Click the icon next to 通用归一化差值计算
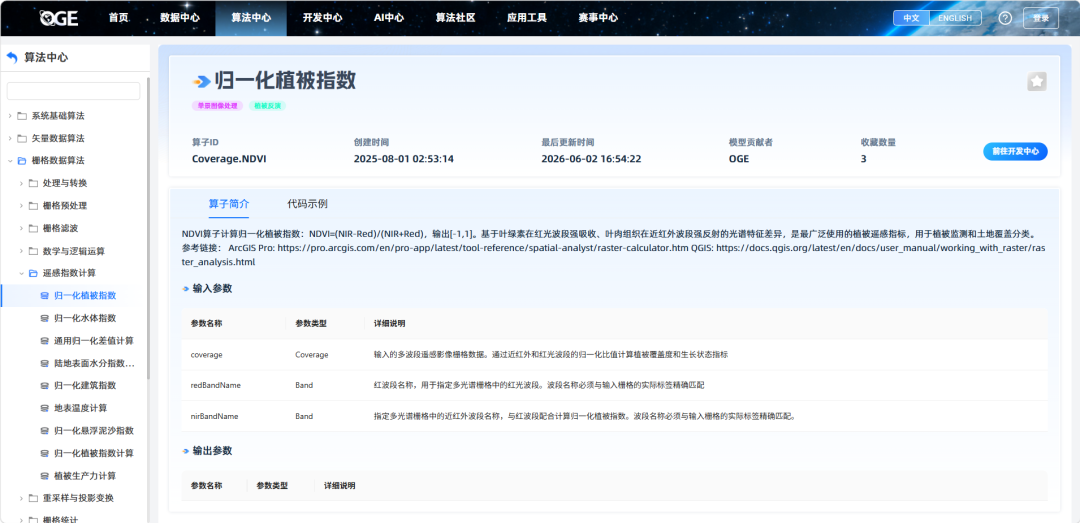This screenshot has width=1080, height=523. (45, 341)
